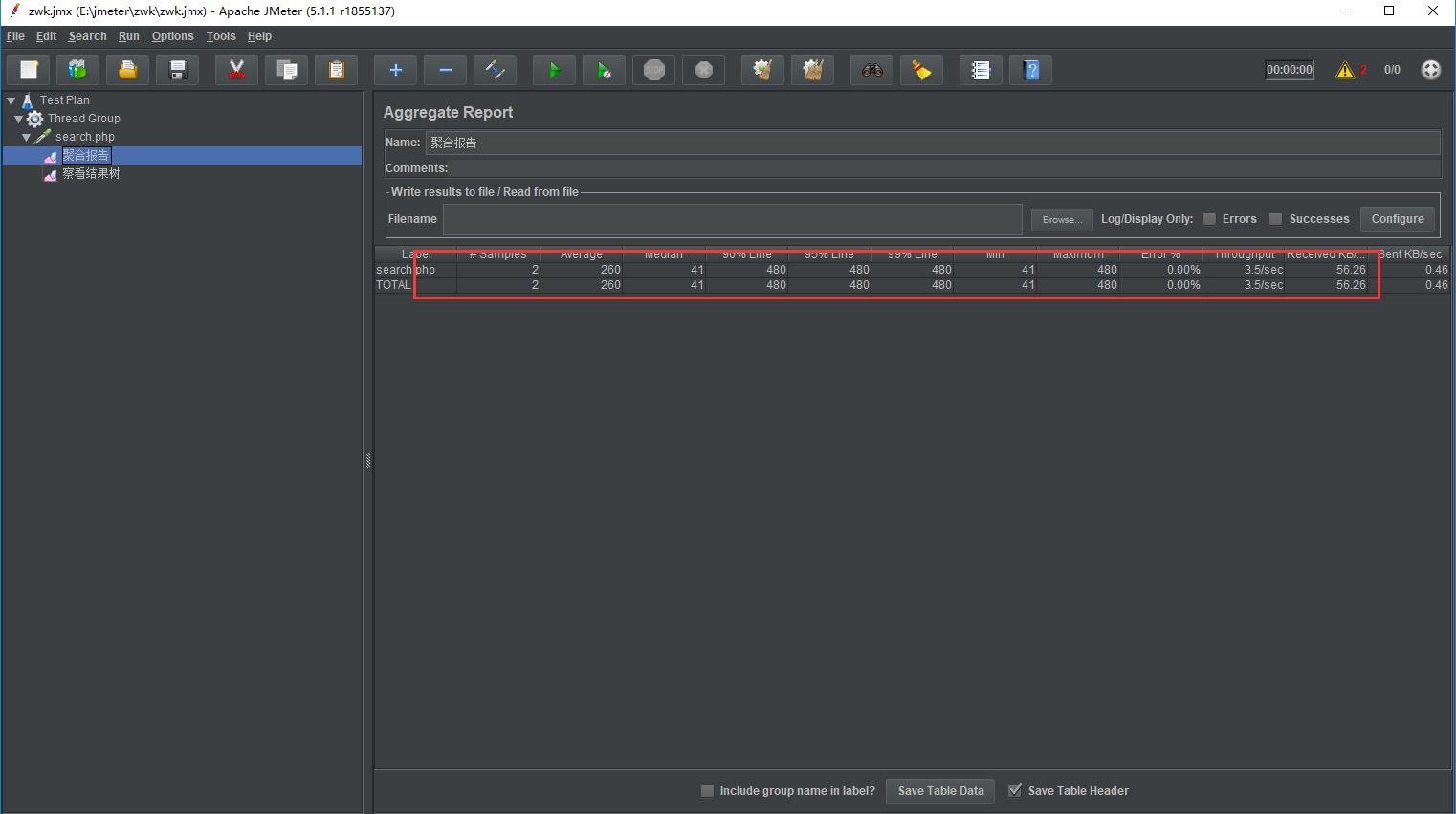Click the warning triangle error log icon
This screenshot has height=814, width=1456.
(x=1345, y=70)
